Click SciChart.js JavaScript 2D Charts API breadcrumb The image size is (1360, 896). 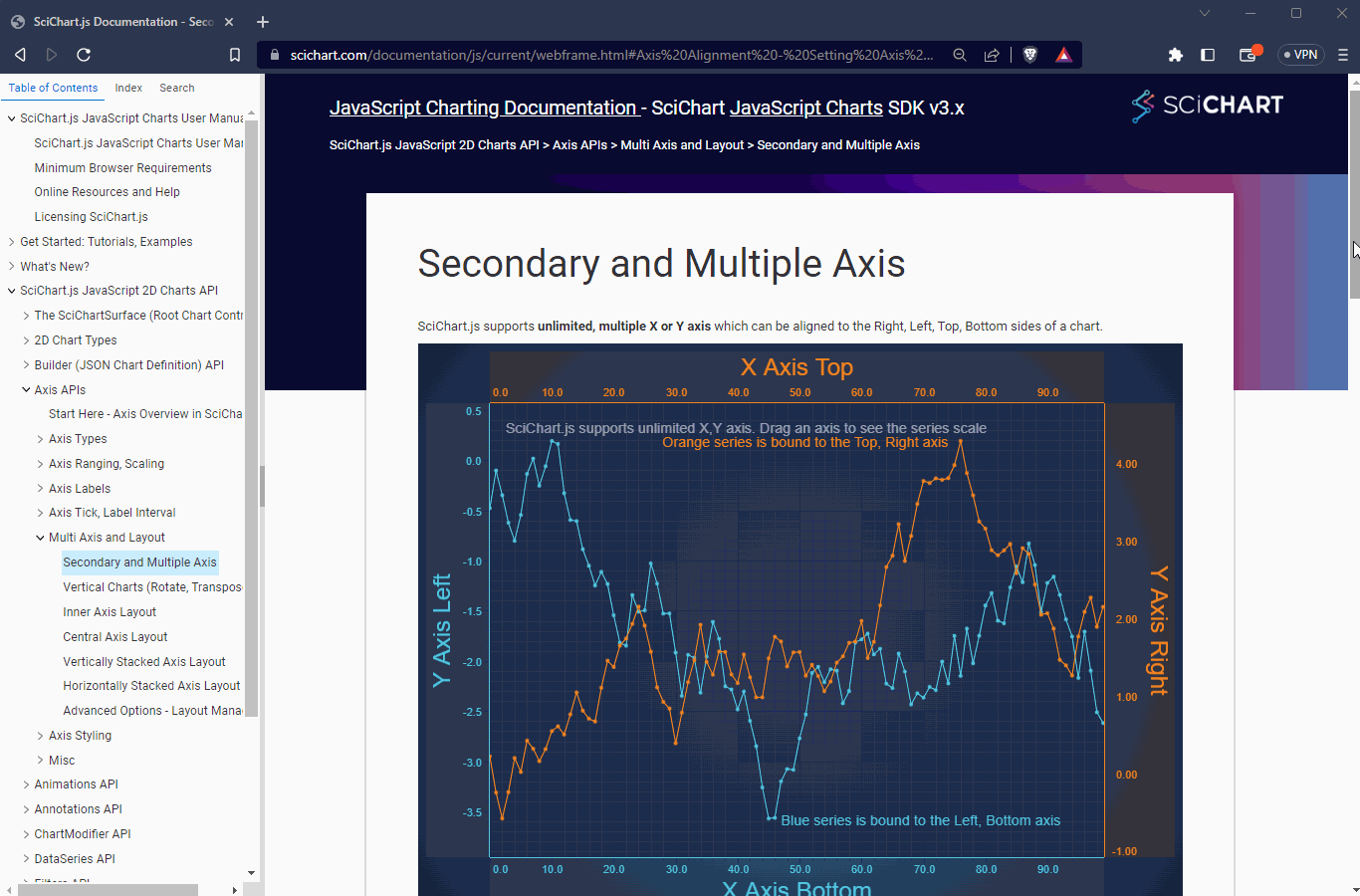click(434, 145)
